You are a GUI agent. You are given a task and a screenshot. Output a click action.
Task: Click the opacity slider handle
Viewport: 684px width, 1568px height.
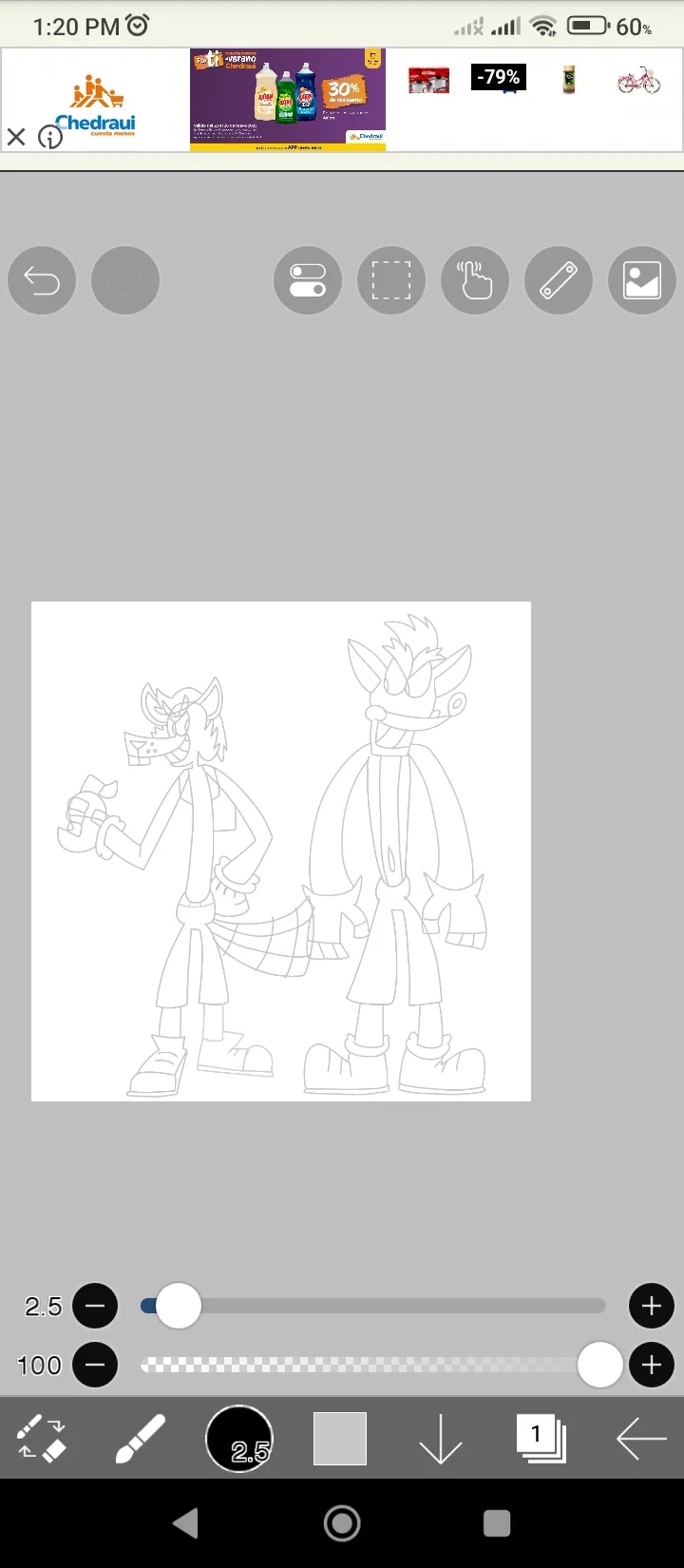[x=600, y=1366]
